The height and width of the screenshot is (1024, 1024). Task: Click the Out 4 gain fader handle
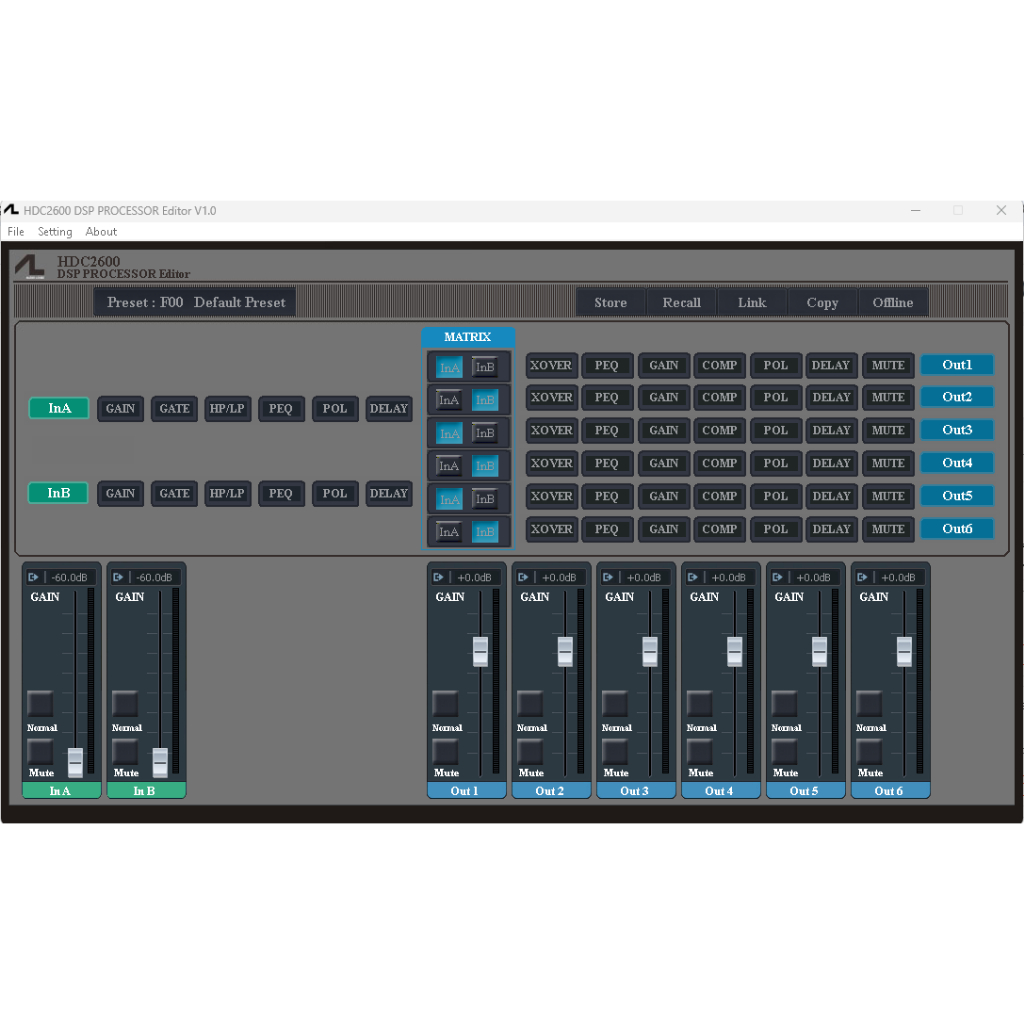coord(735,651)
